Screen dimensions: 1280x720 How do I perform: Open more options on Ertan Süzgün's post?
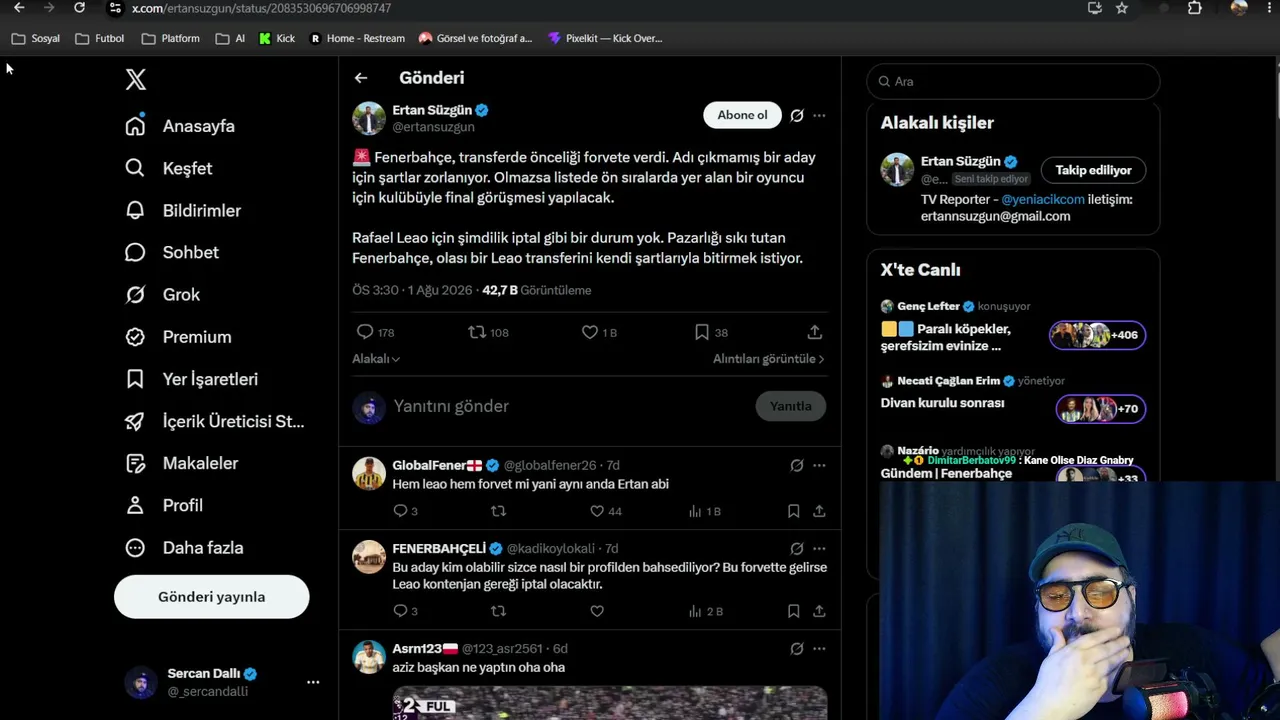tap(819, 115)
